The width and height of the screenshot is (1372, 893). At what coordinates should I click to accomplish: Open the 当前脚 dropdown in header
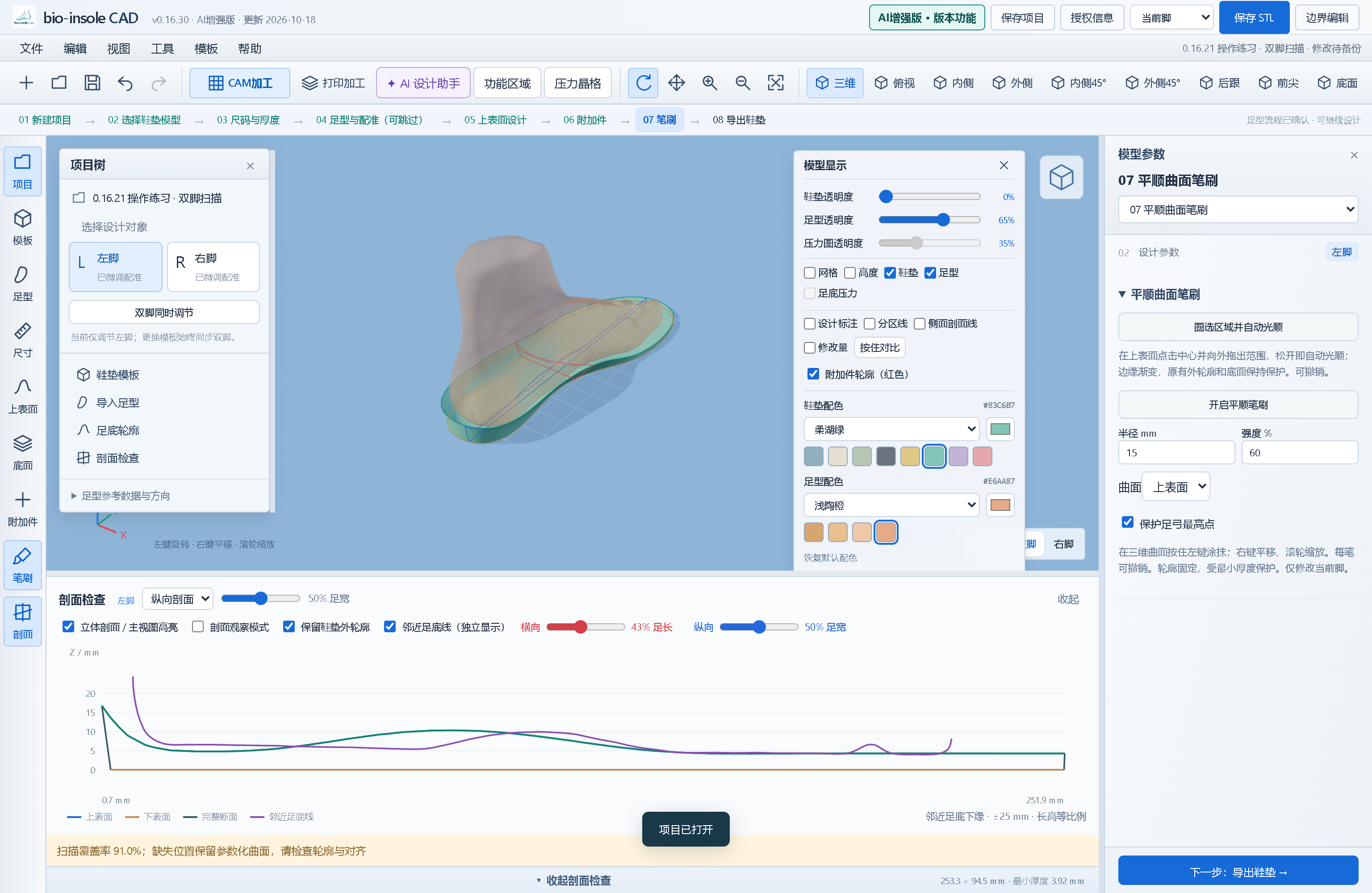(x=1171, y=18)
